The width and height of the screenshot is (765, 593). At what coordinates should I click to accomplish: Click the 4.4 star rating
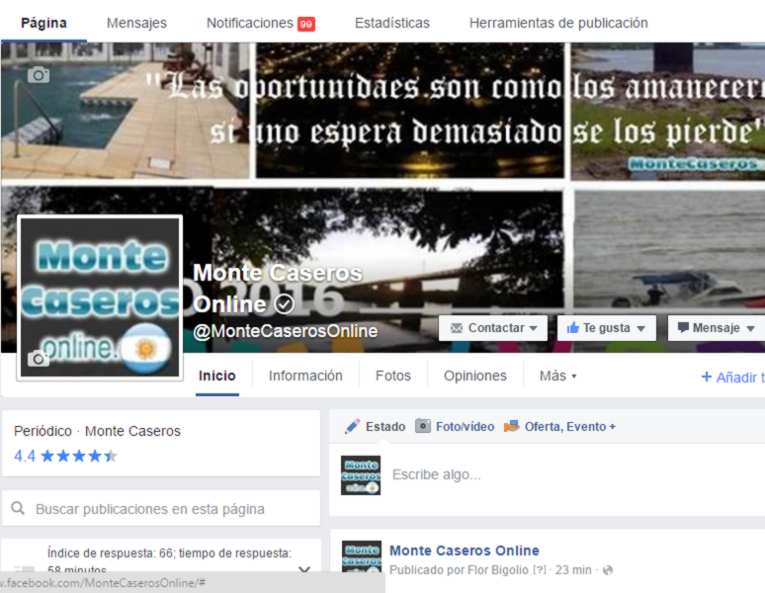65,456
